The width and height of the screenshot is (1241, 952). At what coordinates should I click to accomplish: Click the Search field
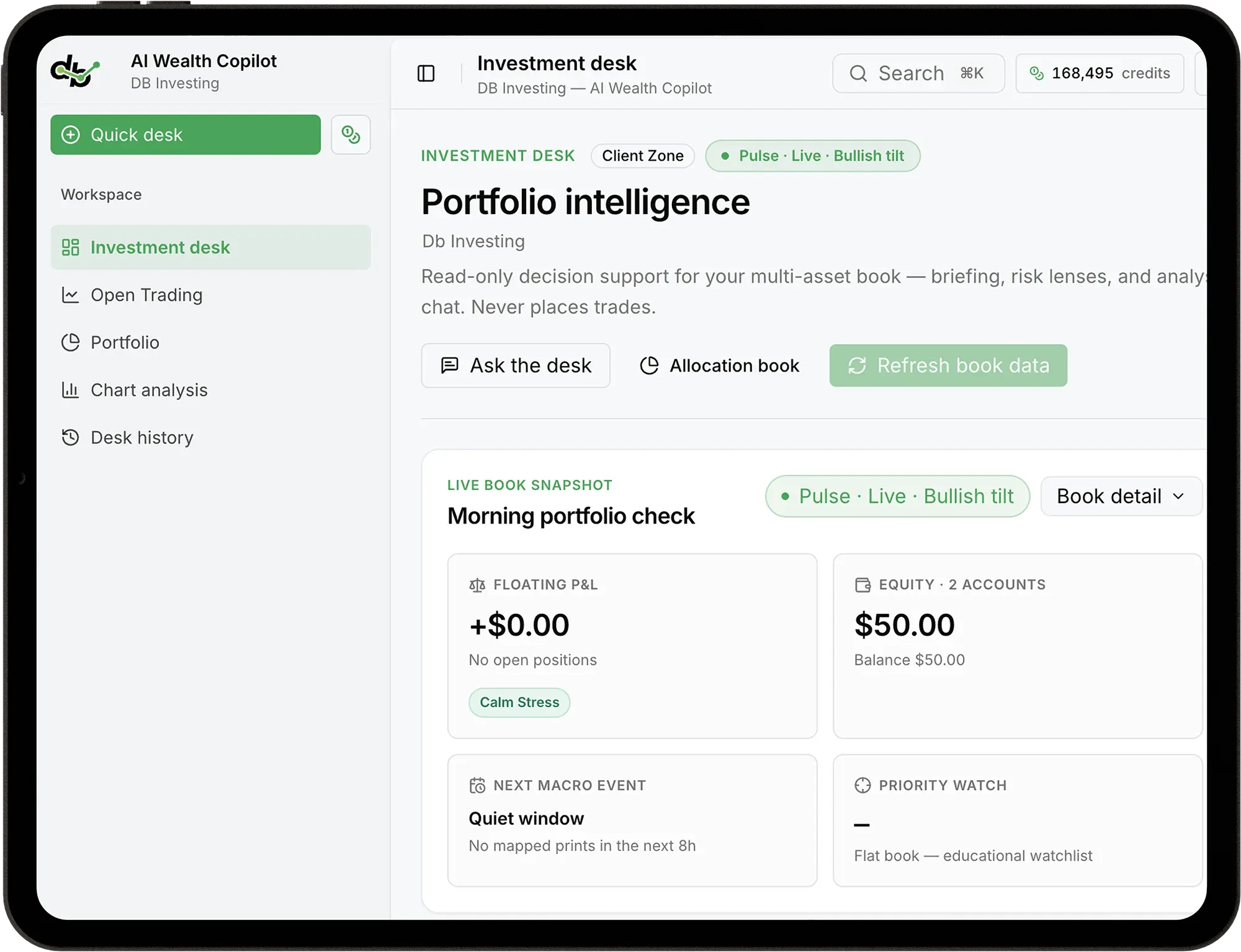click(918, 73)
